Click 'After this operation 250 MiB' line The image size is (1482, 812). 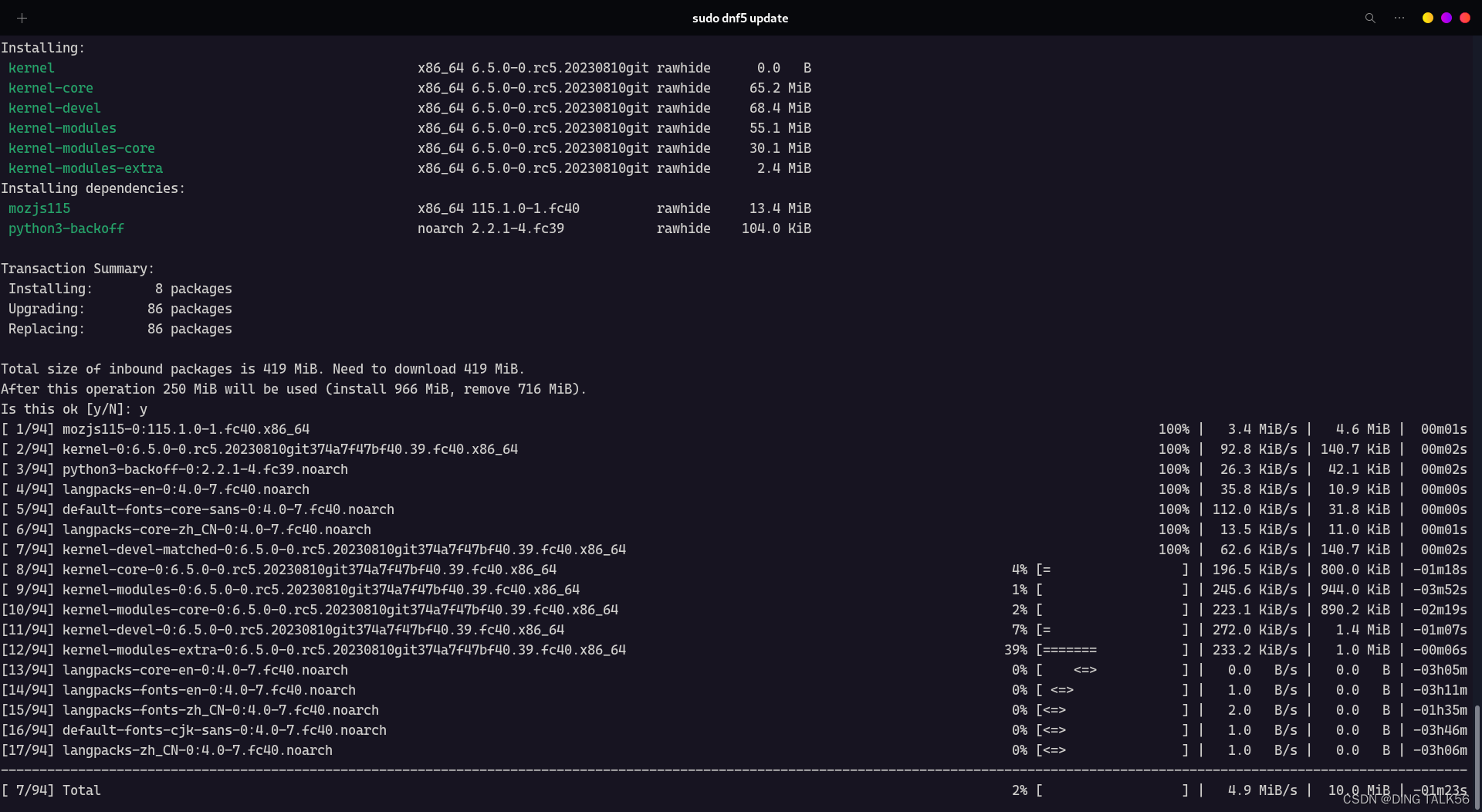[293, 389]
